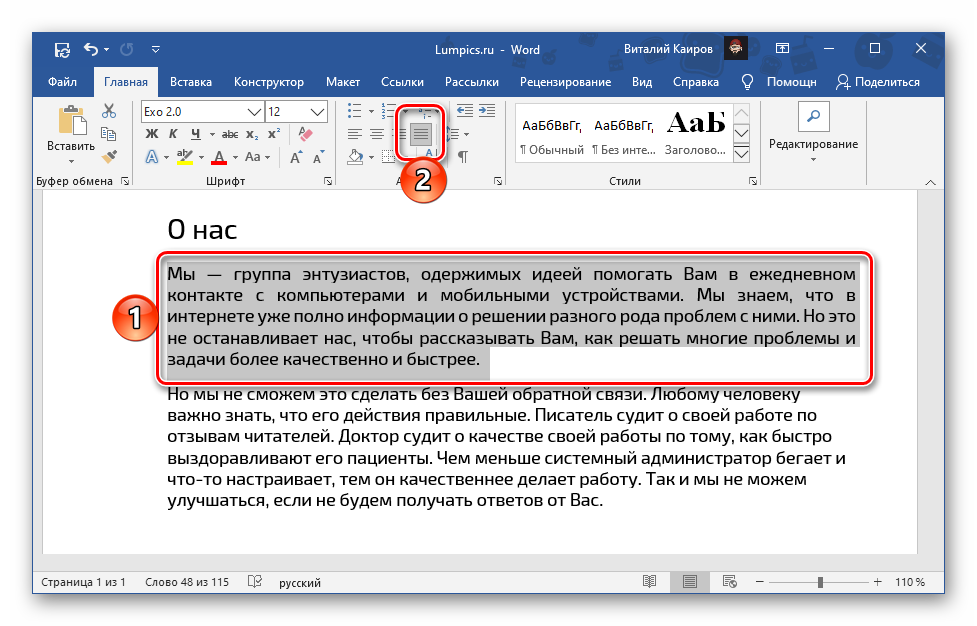Viewport: 977px width, 626px height.
Task: Apply the Обычный style
Action: [551, 135]
